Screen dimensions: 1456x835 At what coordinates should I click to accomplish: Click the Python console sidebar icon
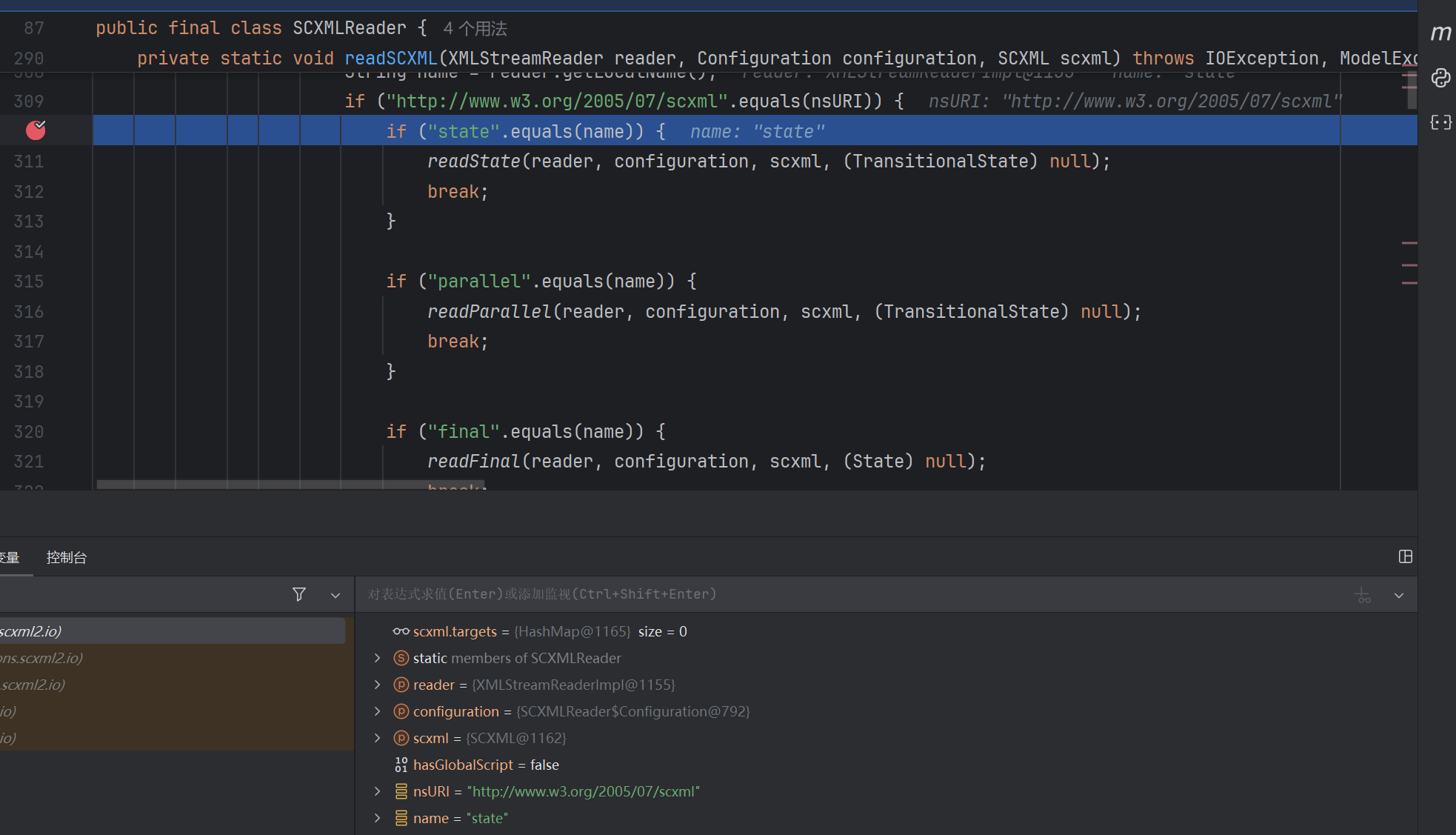[x=1440, y=78]
